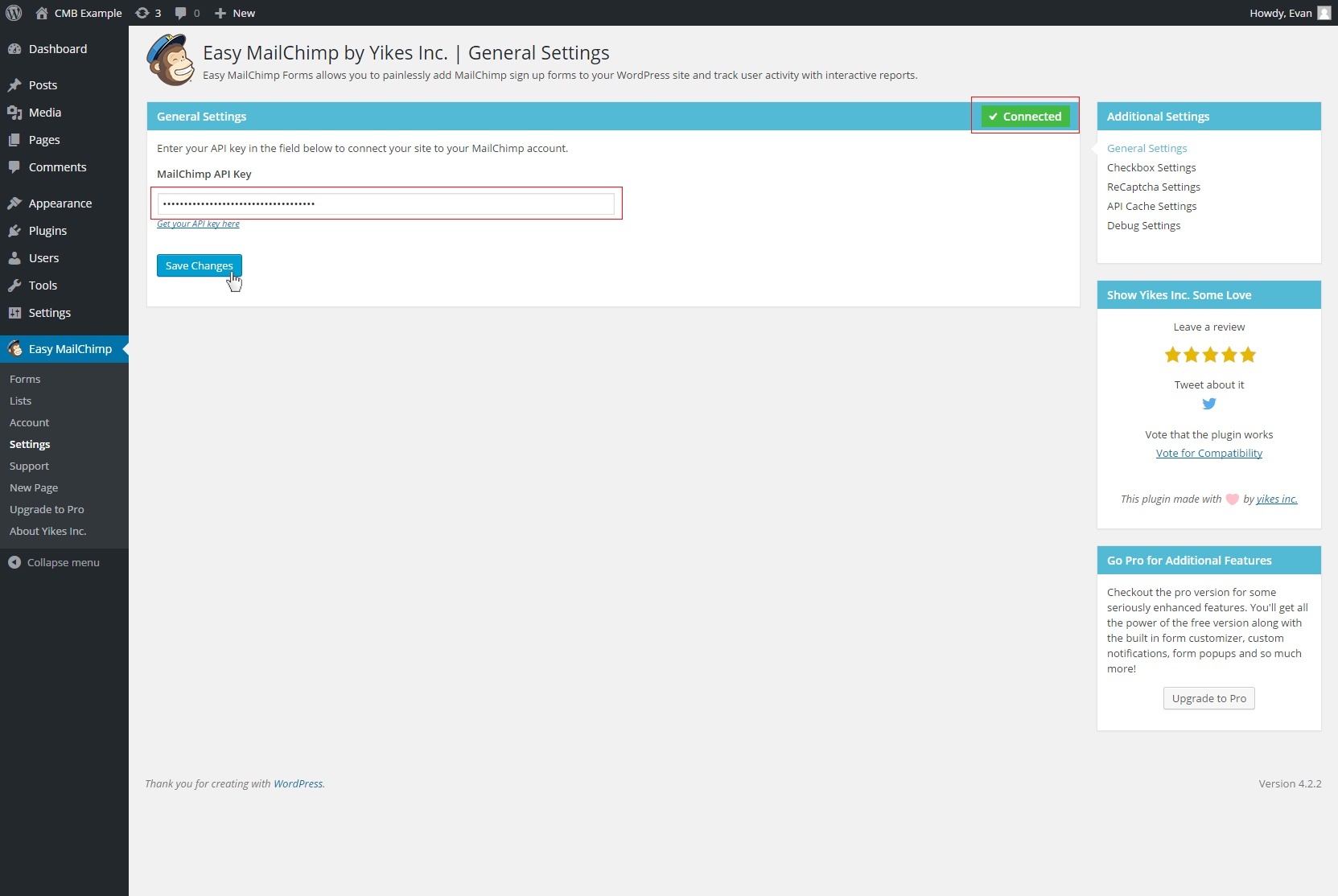Viewport: 1338px width, 896px height.
Task: Click the Collapse menu arrow icon
Action: (x=14, y=562)
